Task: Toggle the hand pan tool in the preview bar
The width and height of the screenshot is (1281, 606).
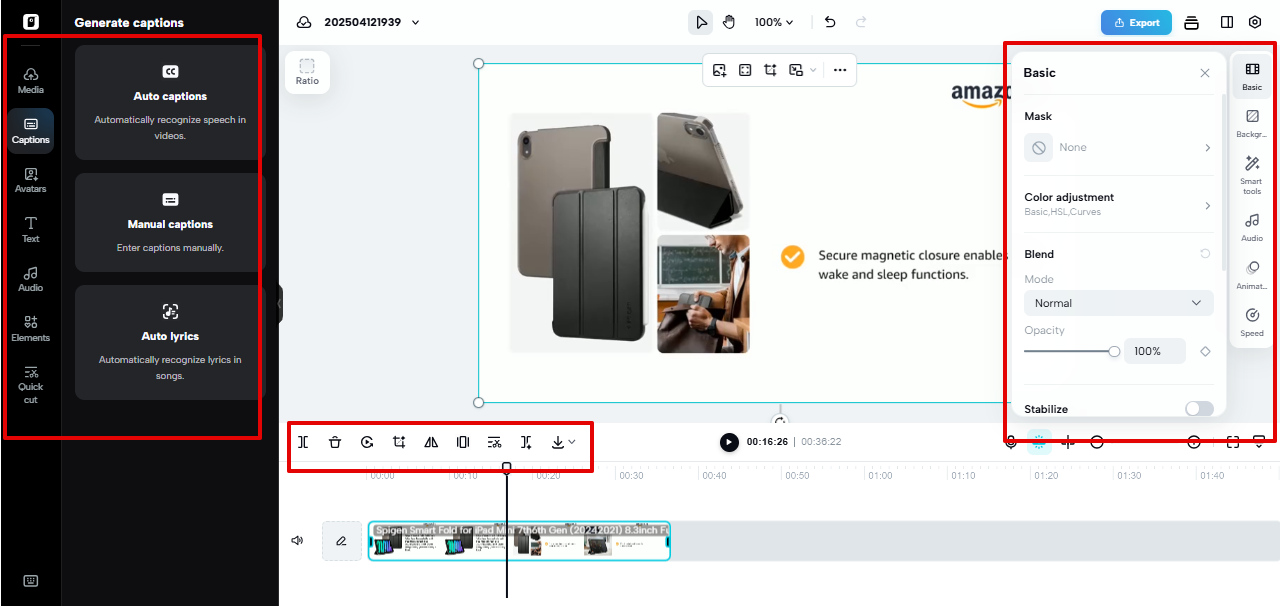Action: pos(729,21)
